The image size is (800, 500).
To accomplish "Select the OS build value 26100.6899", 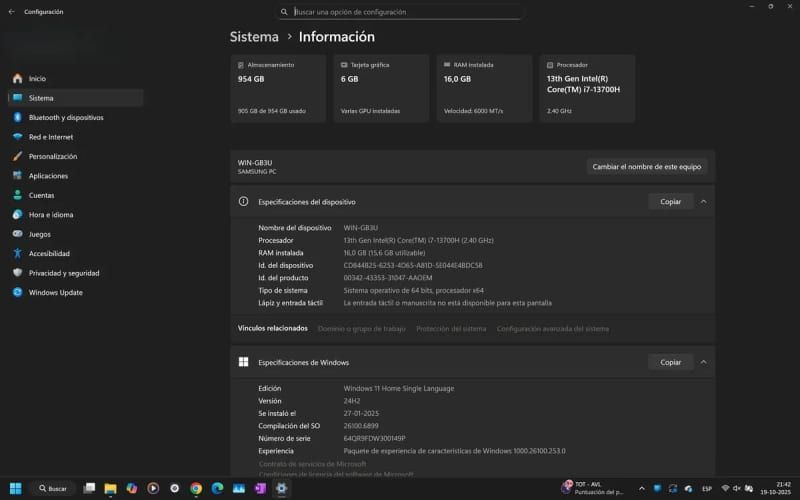I will 361,426.
